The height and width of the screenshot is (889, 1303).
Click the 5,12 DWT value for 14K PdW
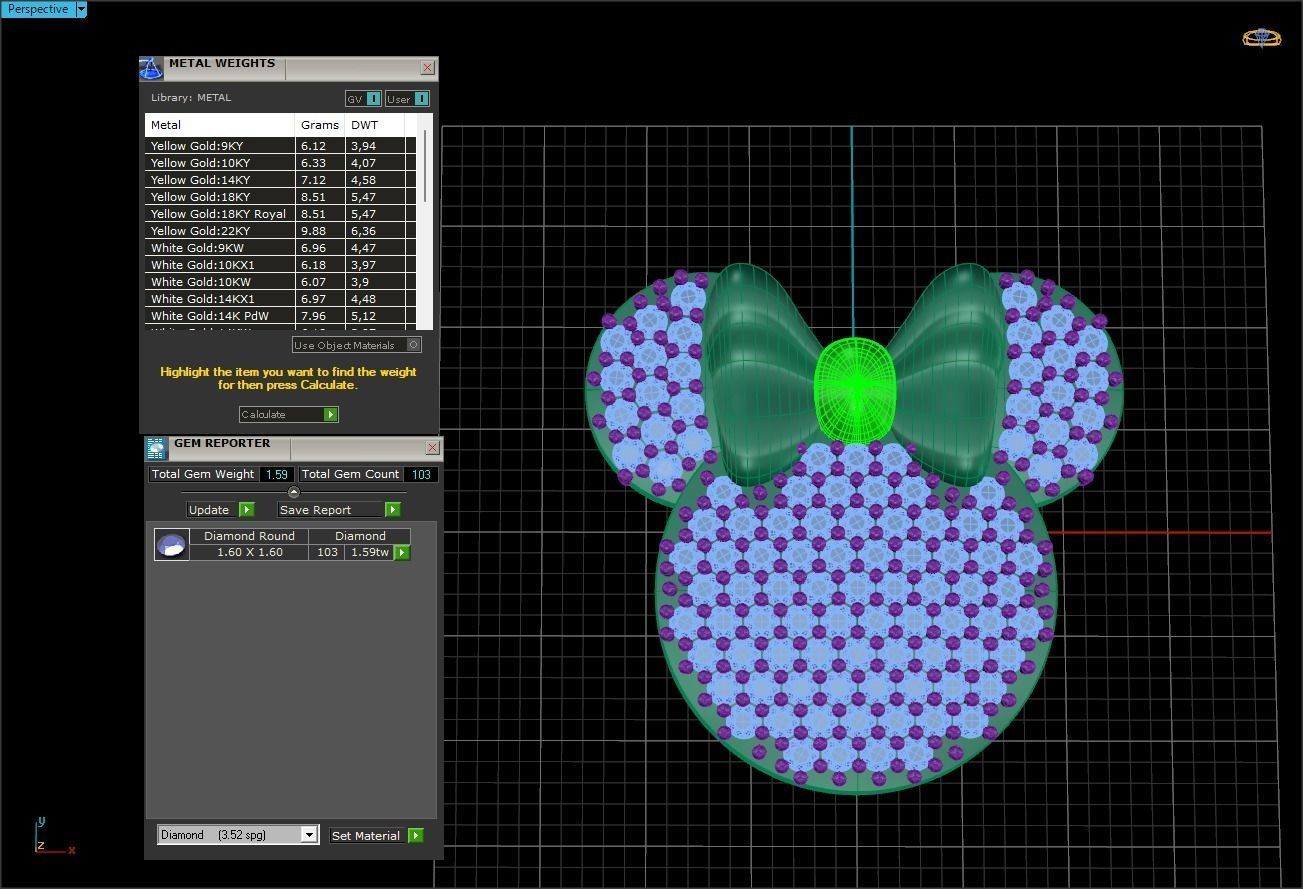[x=363, y=316]
